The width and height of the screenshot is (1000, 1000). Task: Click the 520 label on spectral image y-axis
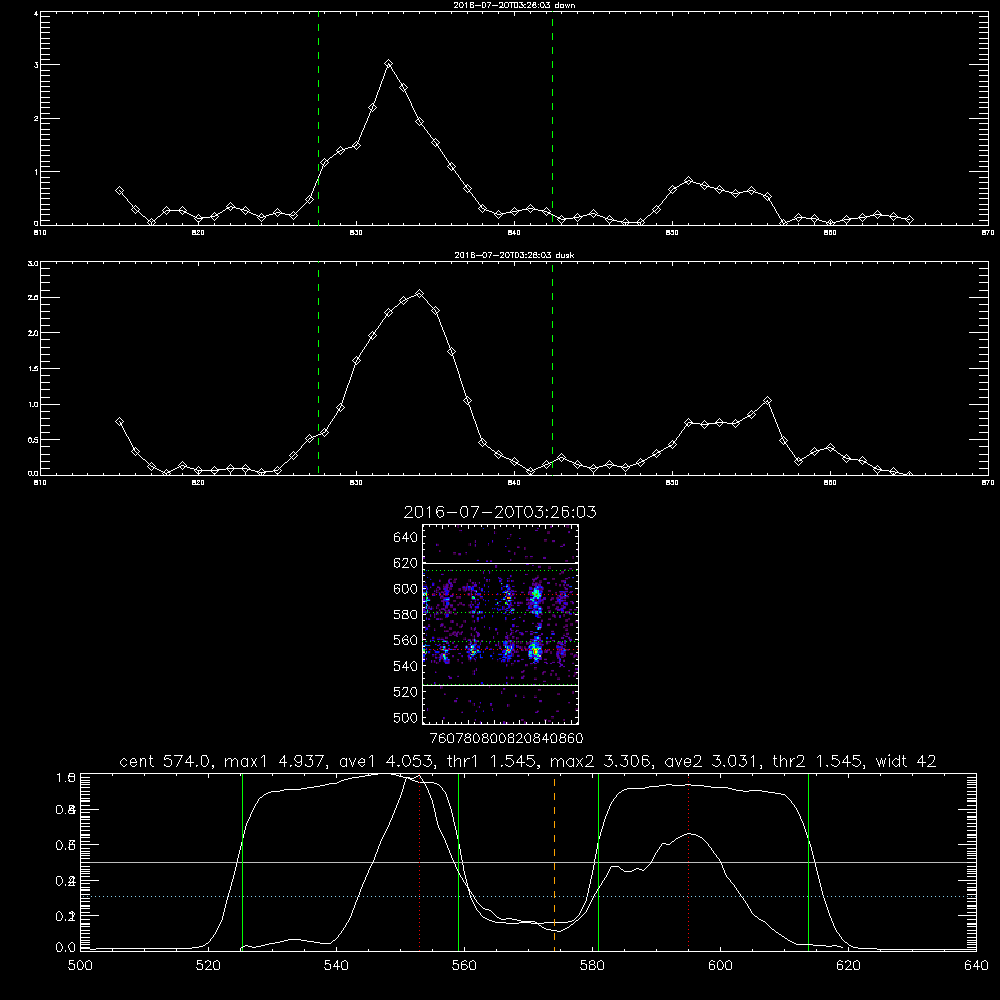tap(406, 692)
